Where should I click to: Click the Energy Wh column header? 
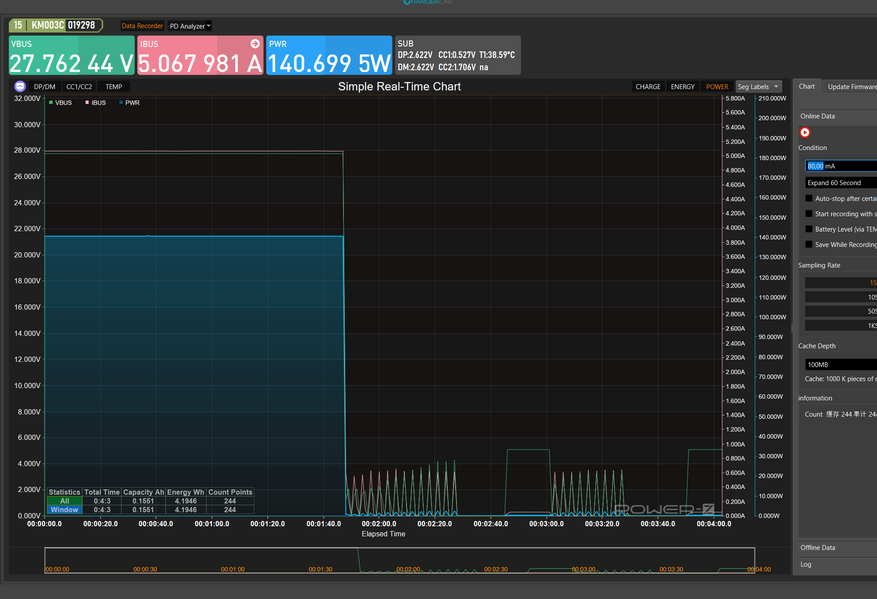tap(186, 492)
